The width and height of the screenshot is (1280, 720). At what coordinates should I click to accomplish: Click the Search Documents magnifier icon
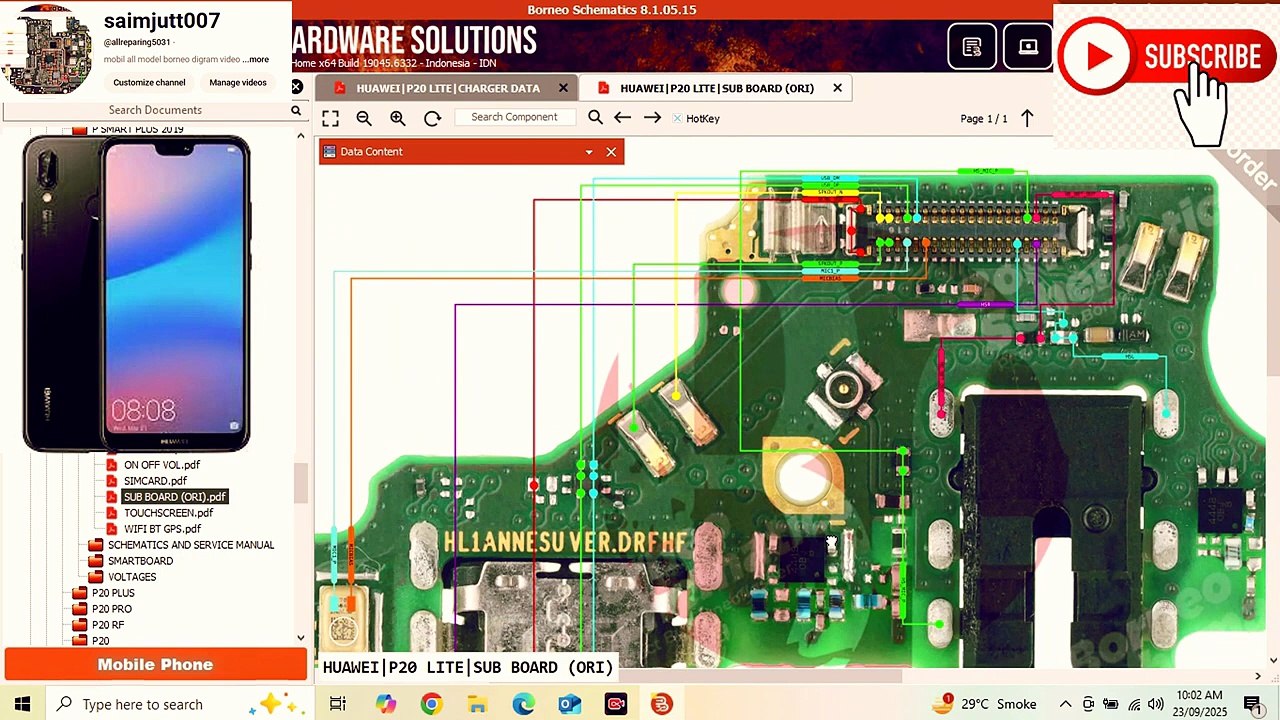tap(296, 110)
